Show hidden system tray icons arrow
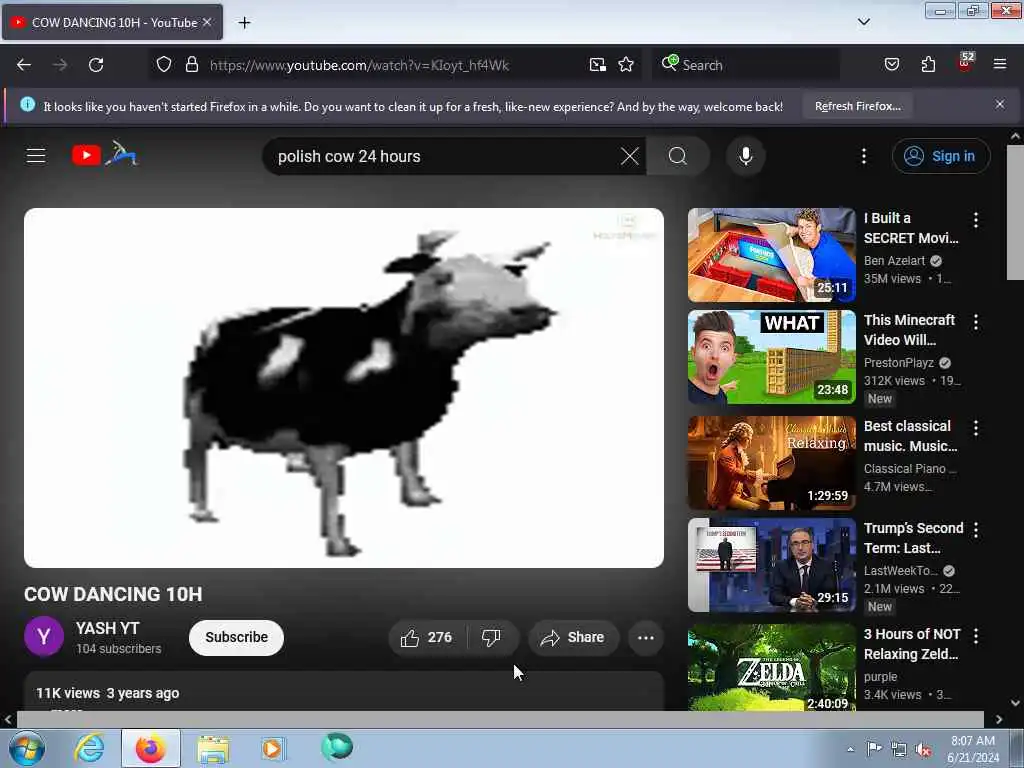 (x=850, y=749)
